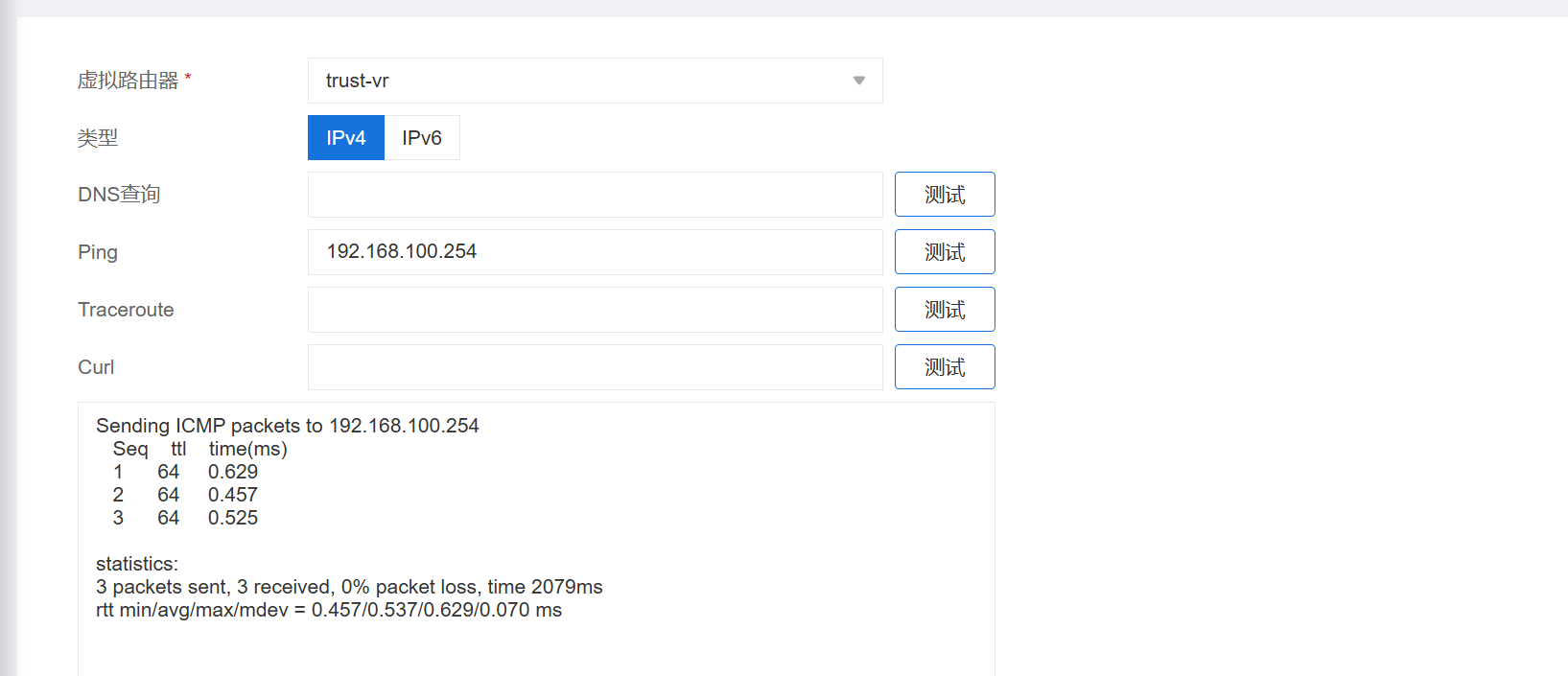Click the Traceroute input field

tap(595, 310)
